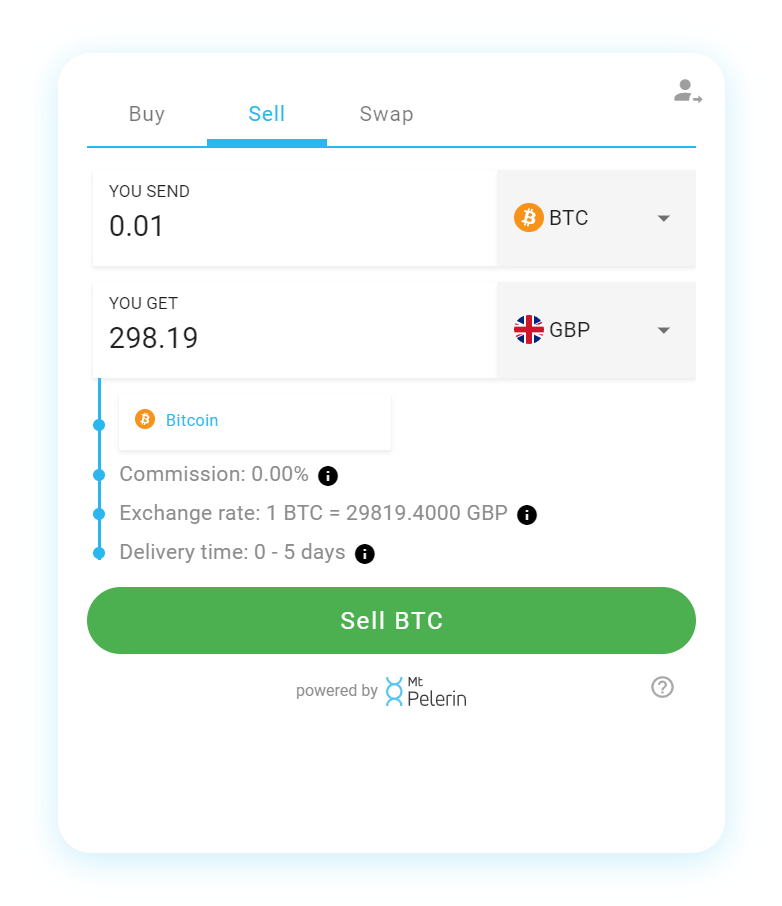Show commission info tooltip icon
Screen dimensions: 782x906
click(x=328, y=476)
